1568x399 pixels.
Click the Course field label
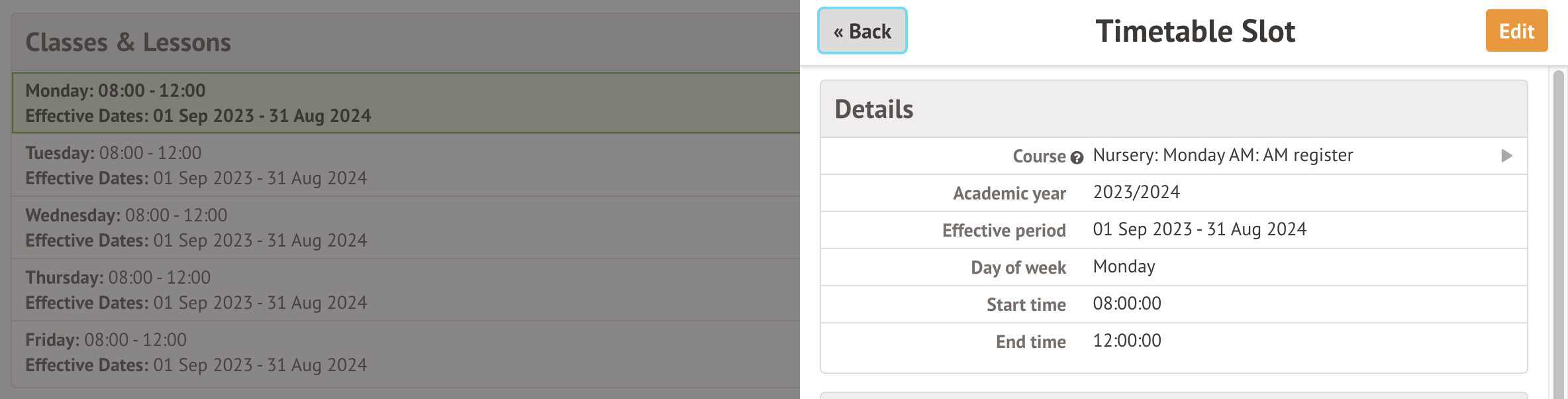pos(1038,156)
